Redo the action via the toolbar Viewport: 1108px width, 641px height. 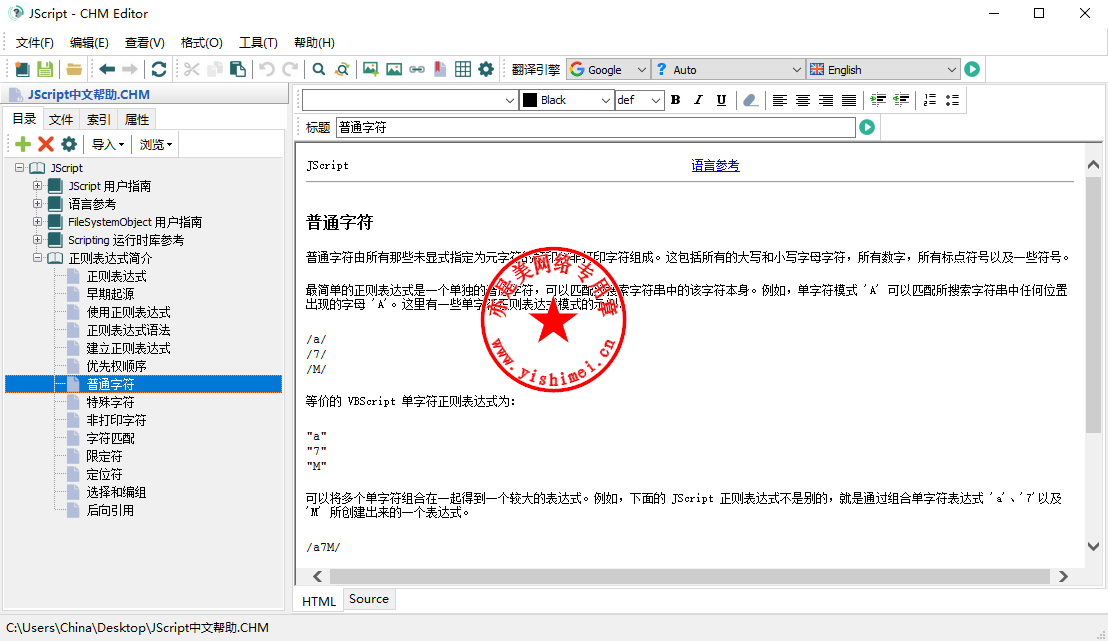pos(290,69)
